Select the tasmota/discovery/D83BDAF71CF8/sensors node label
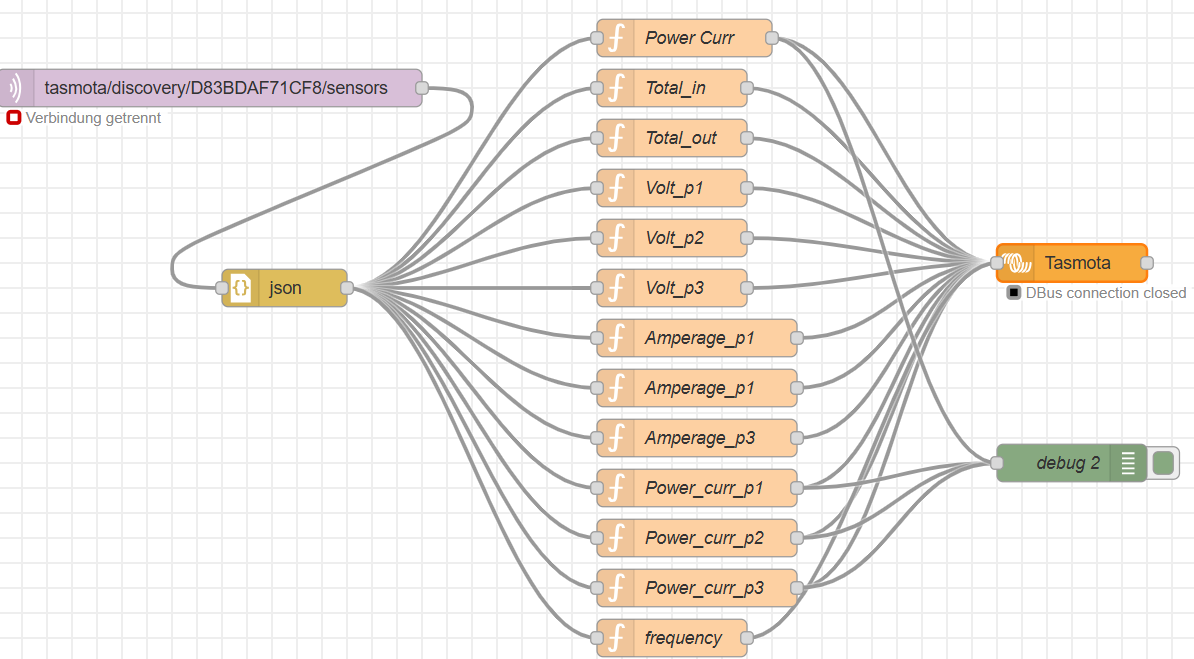This screenshot has height=659, width=1194. click(215, 88)
